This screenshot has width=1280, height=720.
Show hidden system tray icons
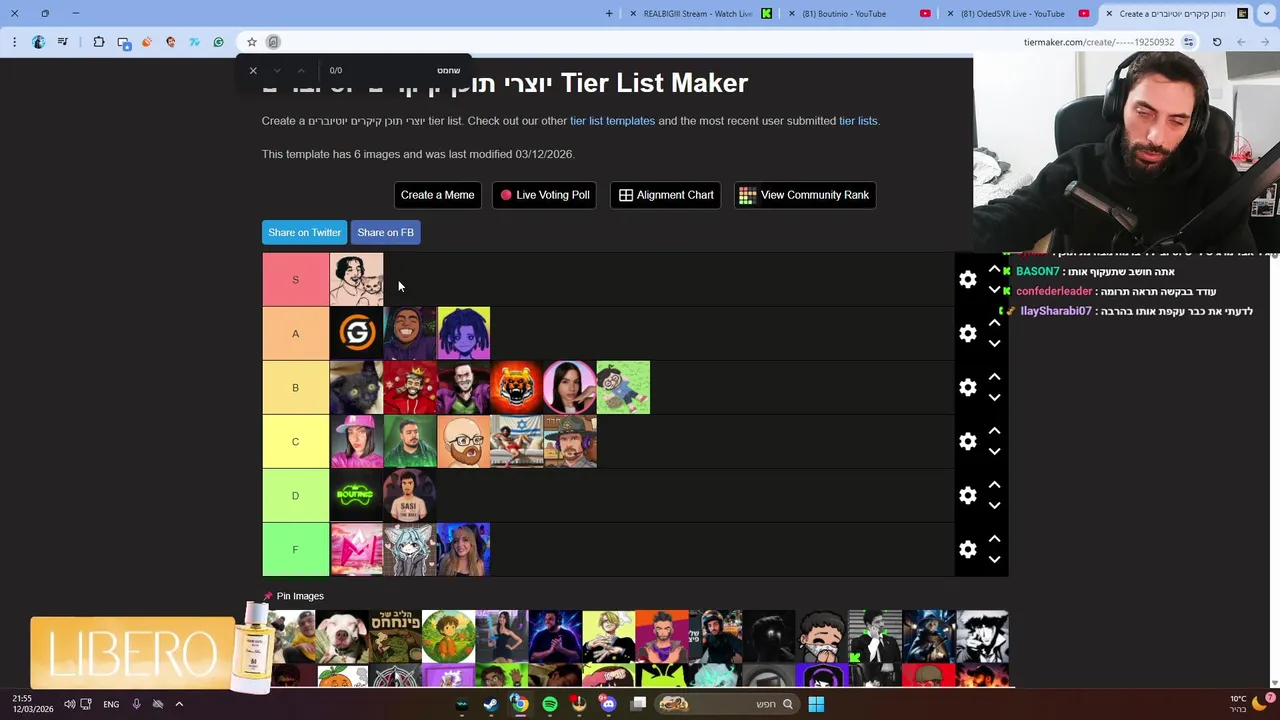click(179, 704)
